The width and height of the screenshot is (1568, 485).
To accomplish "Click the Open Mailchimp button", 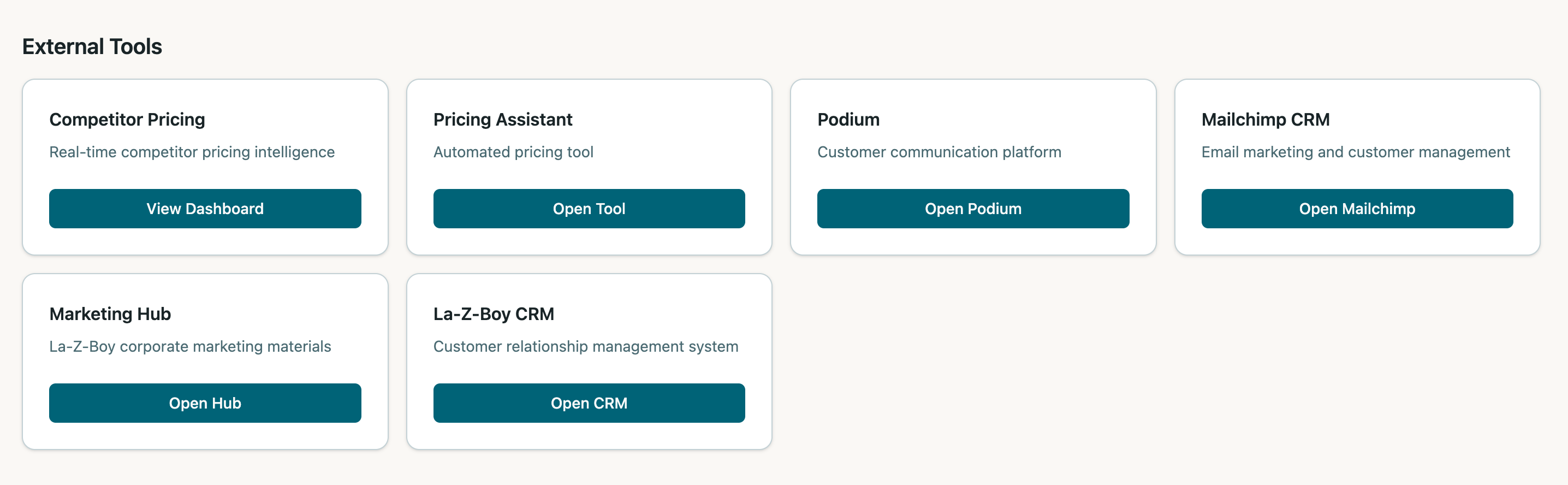I will tap(1357, 209).
